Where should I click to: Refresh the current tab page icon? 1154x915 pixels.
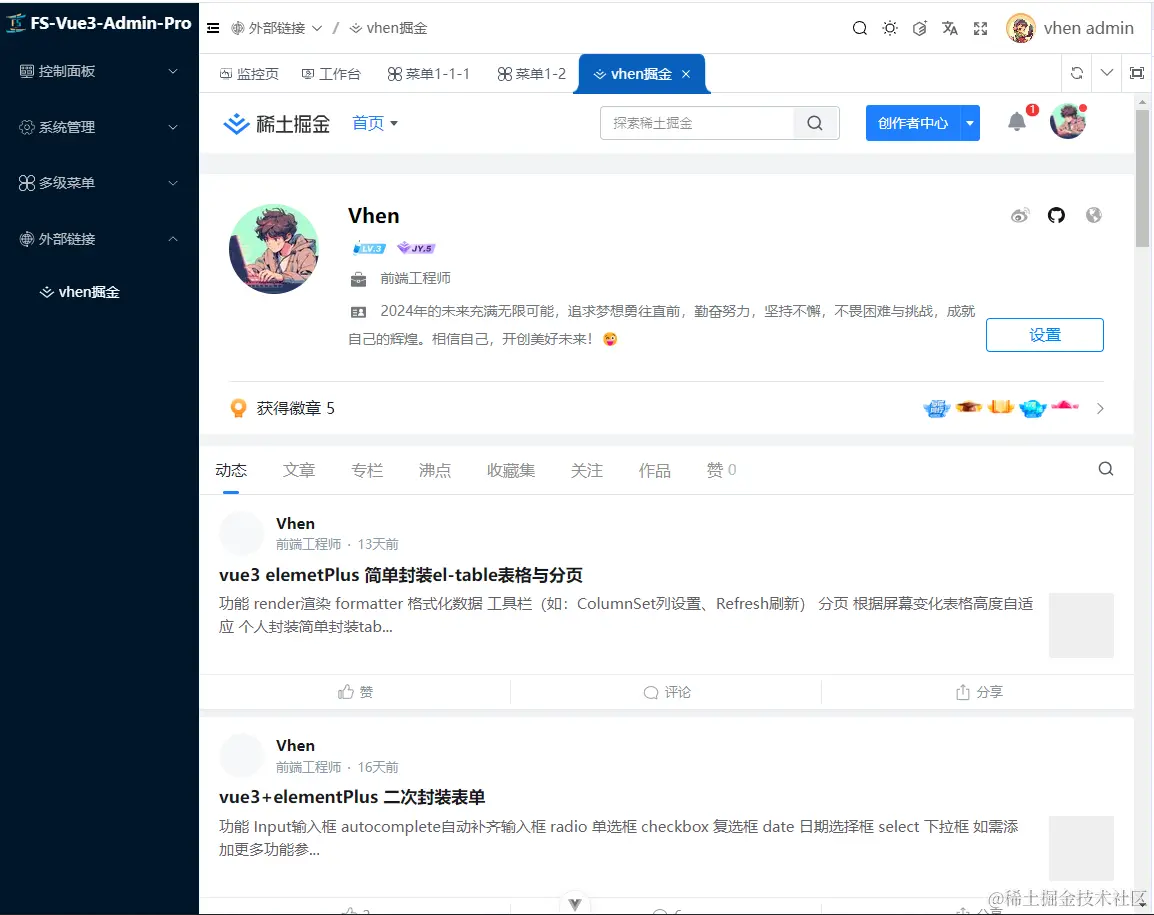1077,73
